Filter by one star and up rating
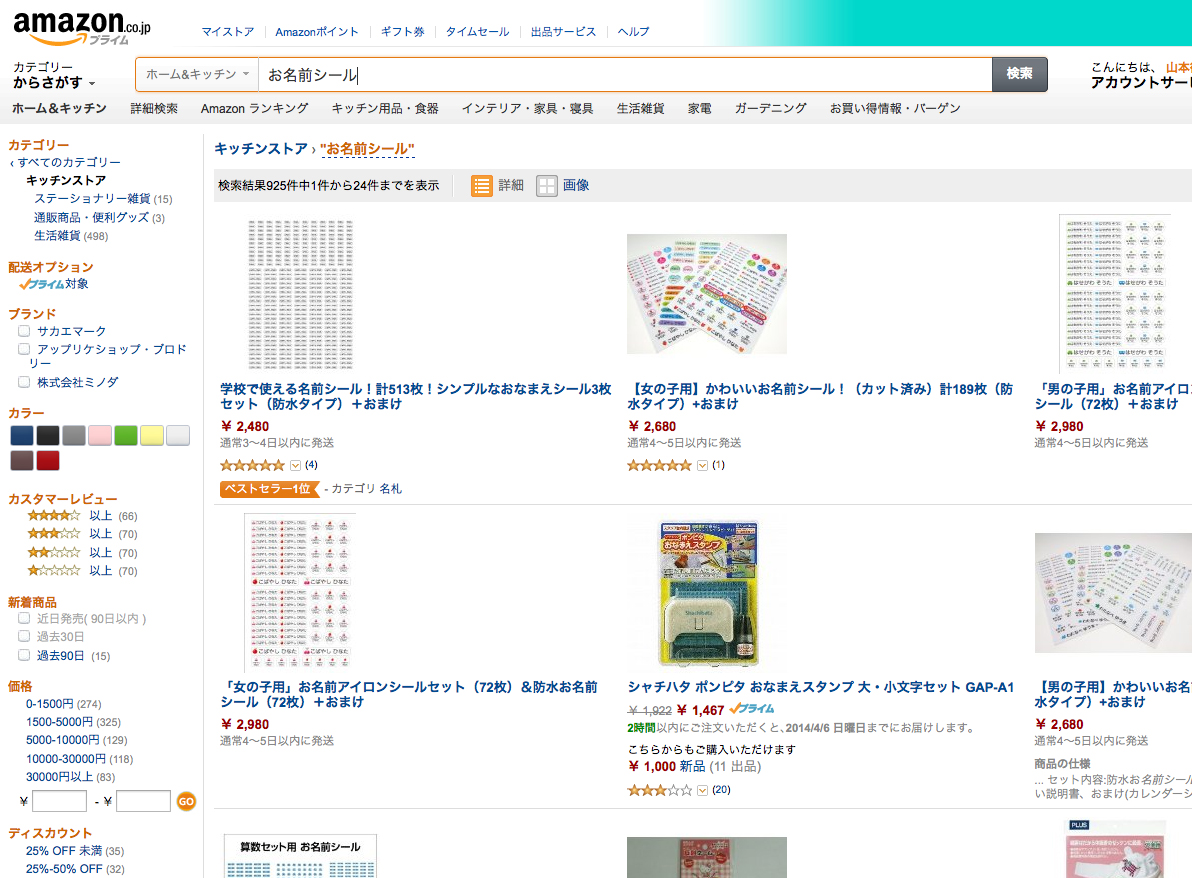This screenshot has width=1192, height=878. (54, 570)
